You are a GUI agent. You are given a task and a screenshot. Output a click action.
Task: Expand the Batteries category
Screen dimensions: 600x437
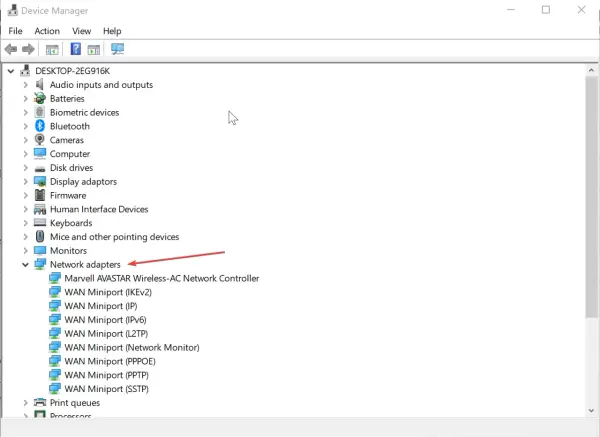click(25, 98)
